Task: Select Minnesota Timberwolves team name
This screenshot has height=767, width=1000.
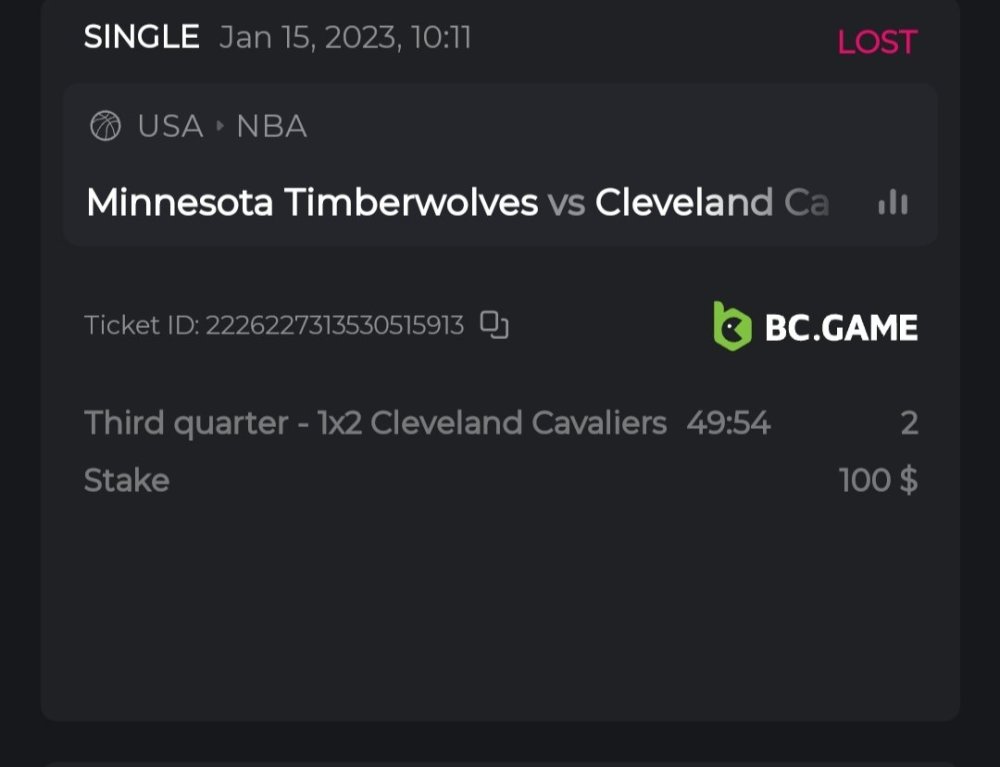Action: pyautogui.click(x=312, y=203)
